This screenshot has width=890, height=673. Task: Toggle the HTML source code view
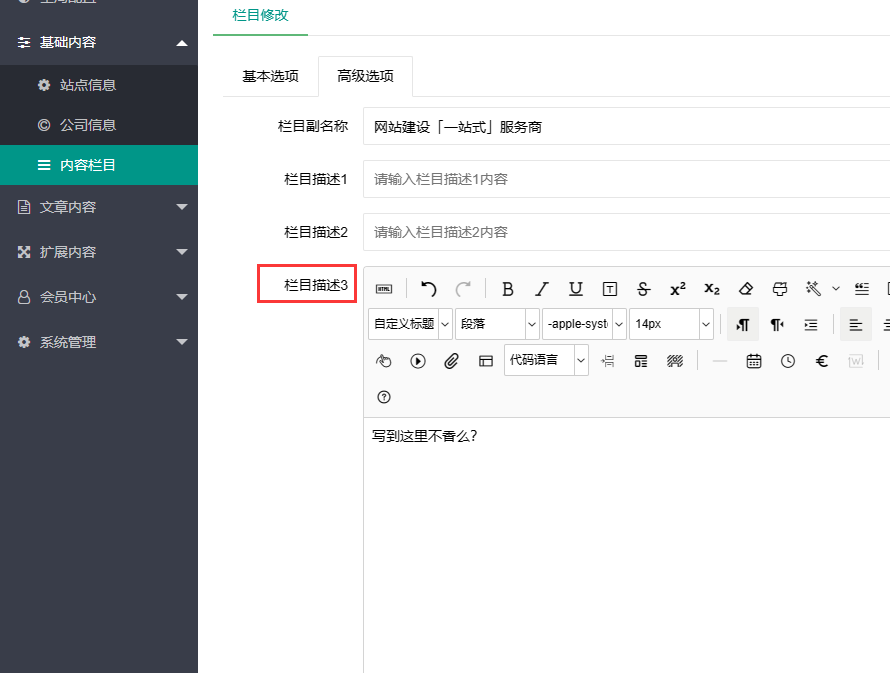383,288
